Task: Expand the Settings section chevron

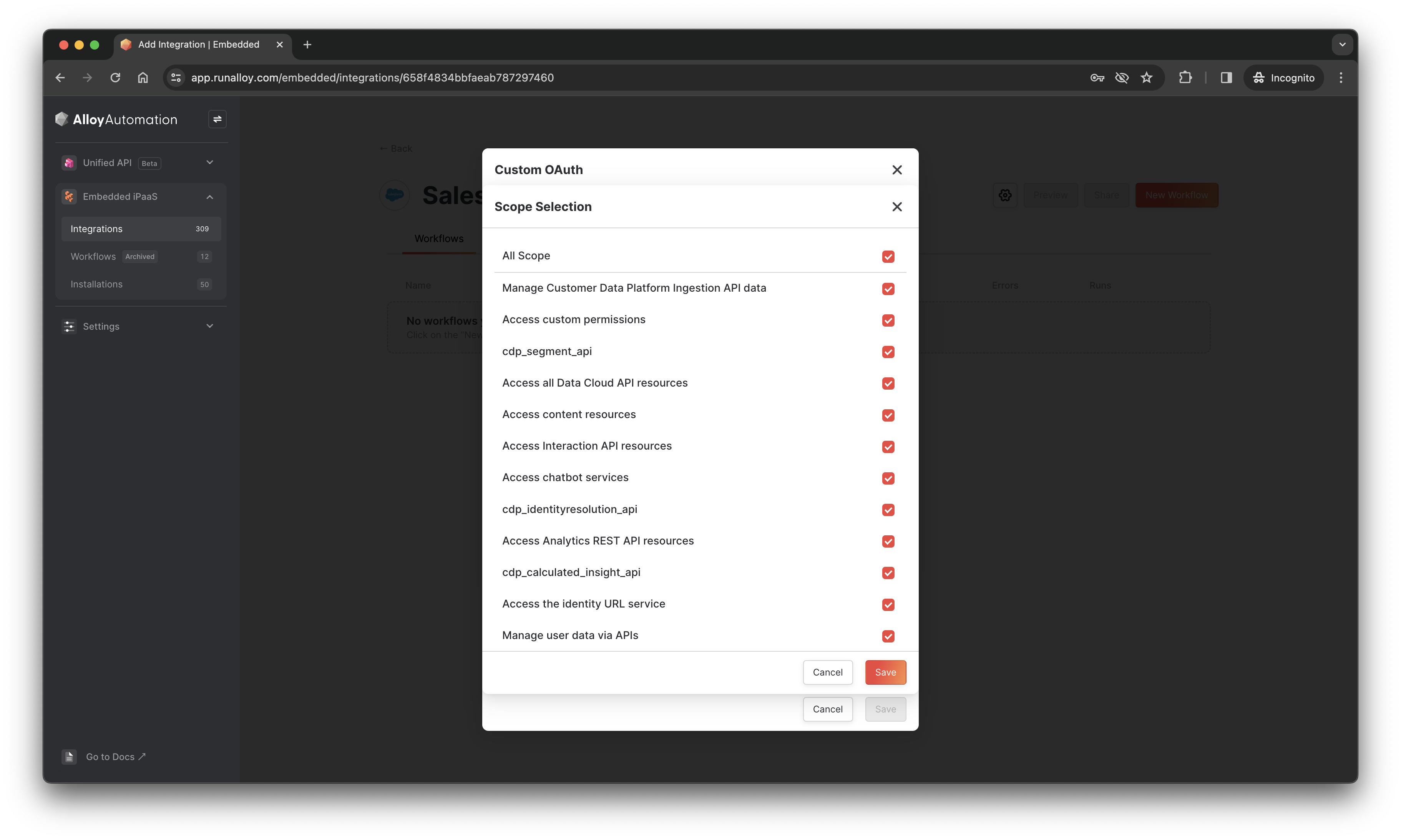Action: [x=209, y=326]
